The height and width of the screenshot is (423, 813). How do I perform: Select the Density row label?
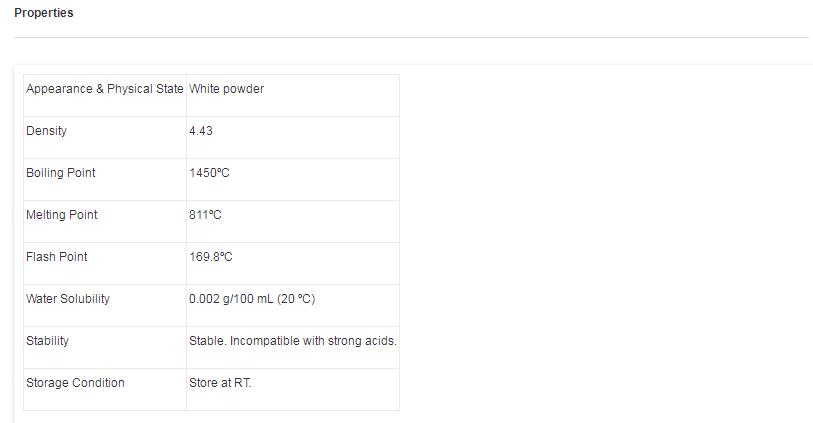46,131
